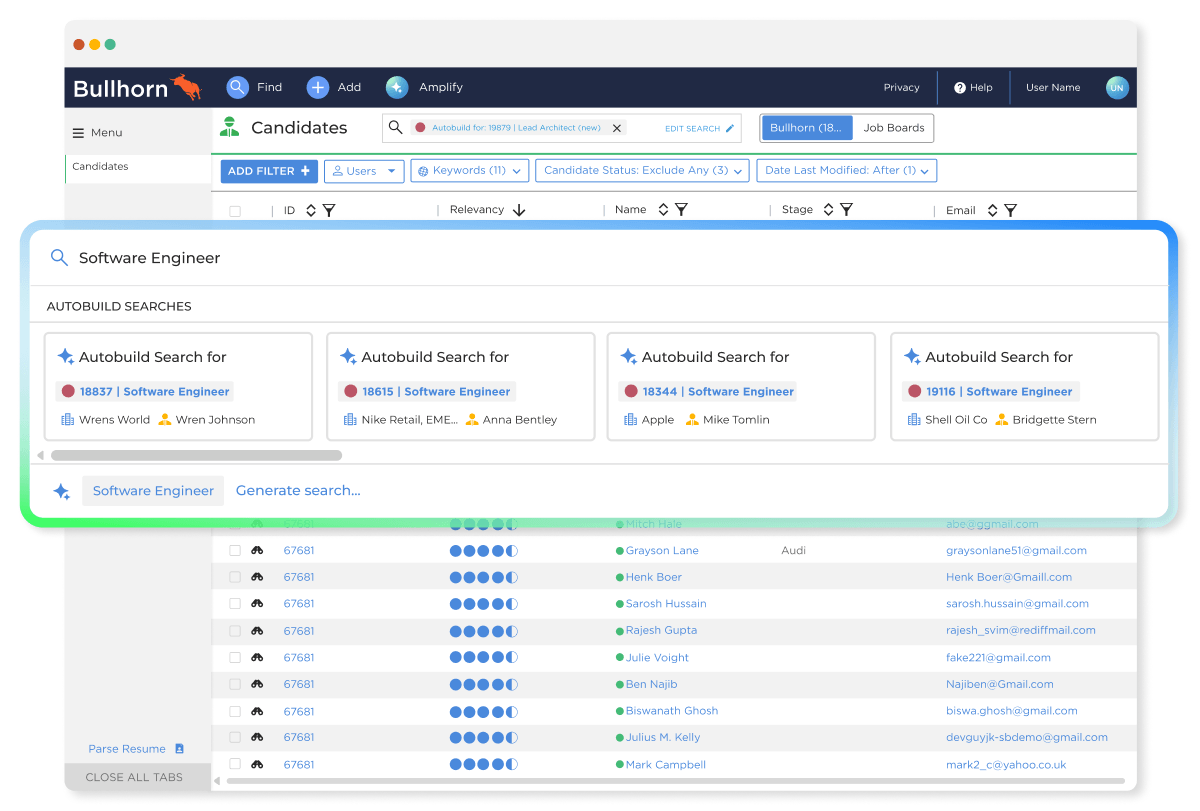
Task: Click the scroll-left arrow of autobuild scrollbar
Action: coord(41,455)
